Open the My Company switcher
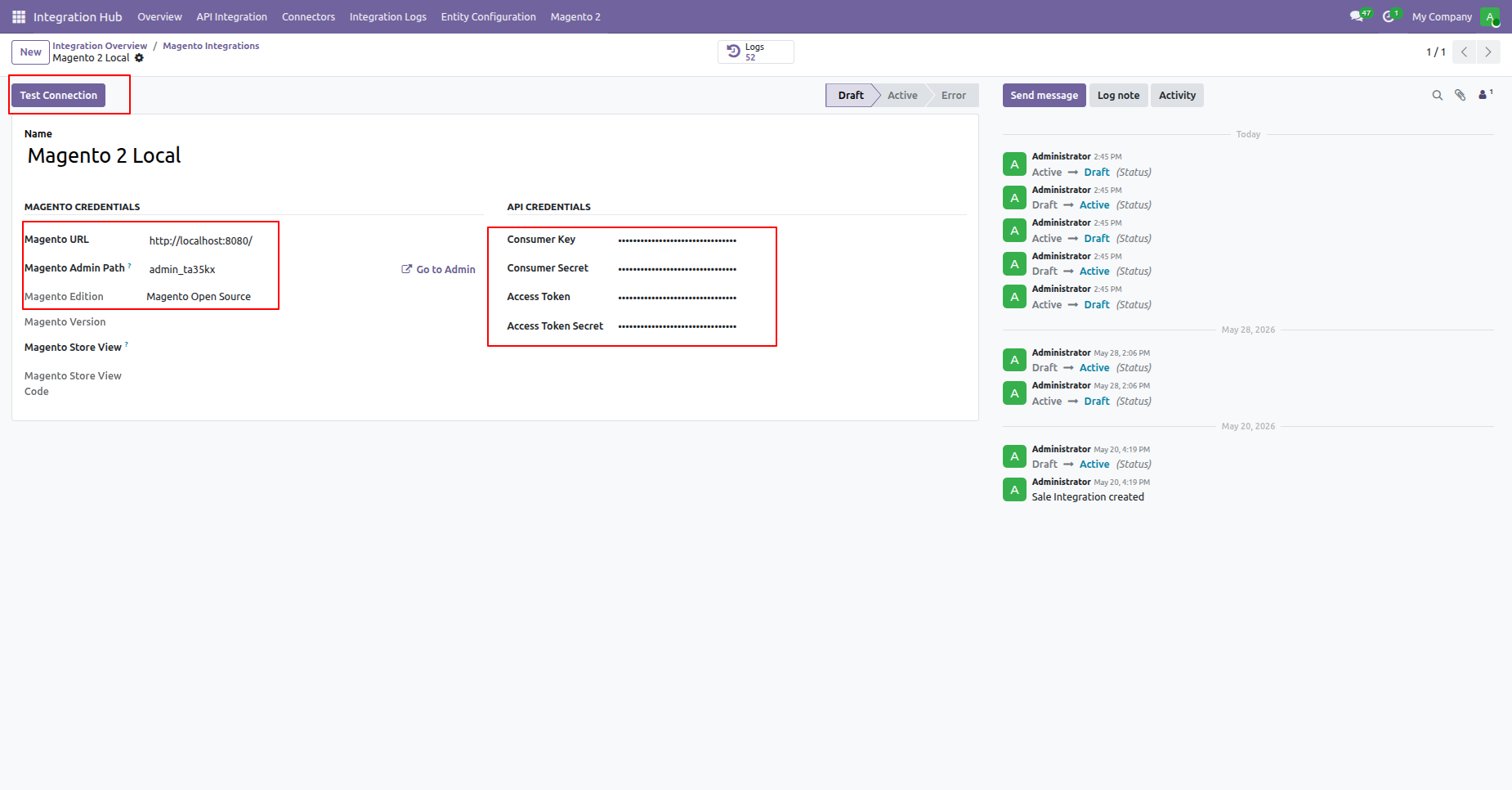Viewport: 1512px width, 790px height. point(1442,16)
